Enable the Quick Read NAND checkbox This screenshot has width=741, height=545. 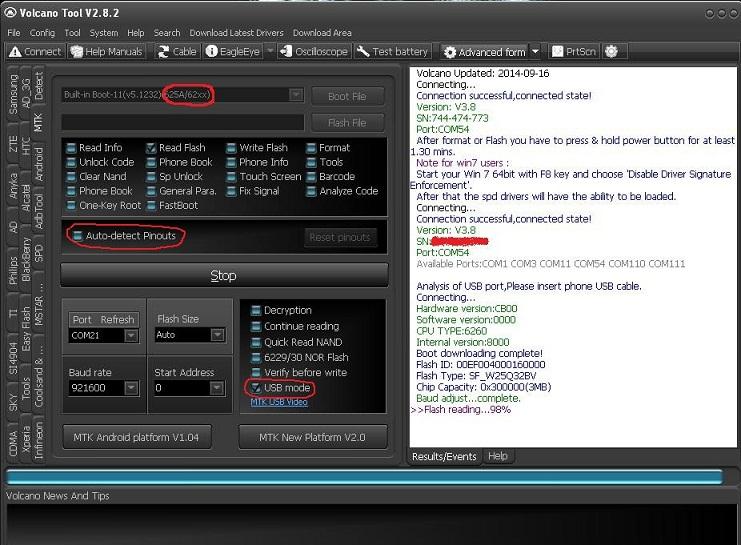(256, 342)
